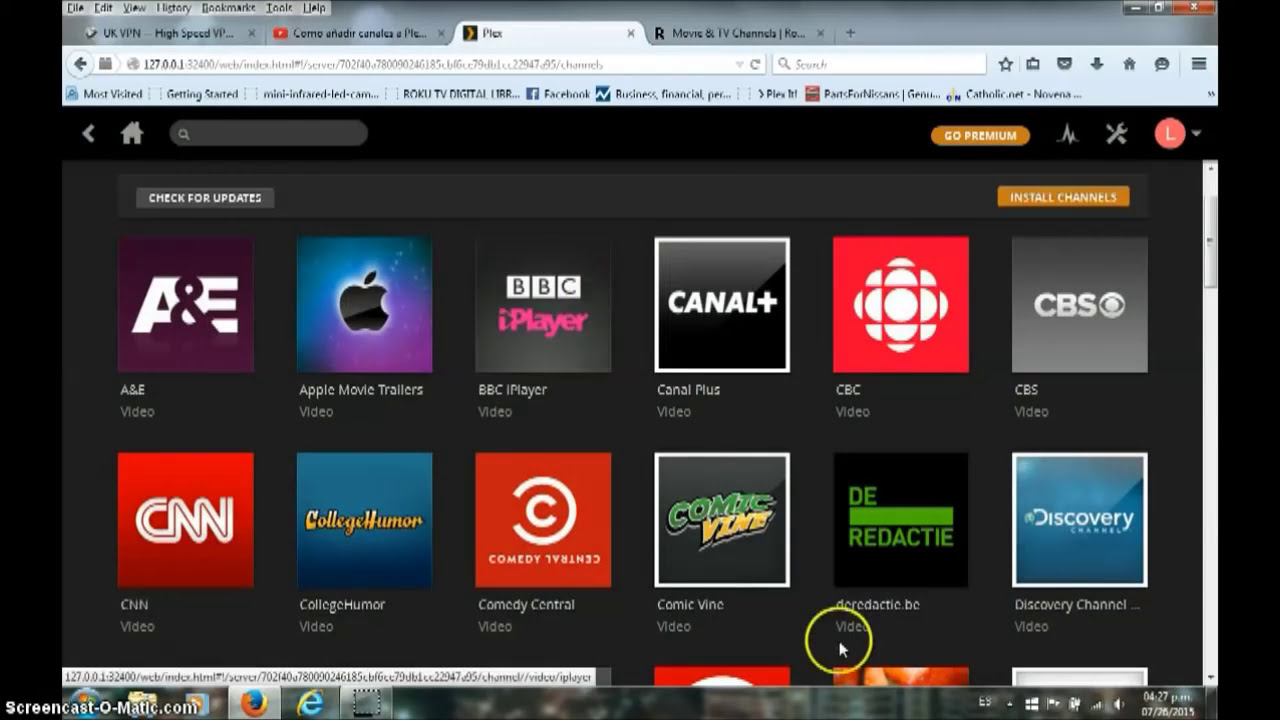The height and width of the screenshot is (720, 1280).
Task: Expand the user account dropdown arrow
Action: [x=1196, y=134]
